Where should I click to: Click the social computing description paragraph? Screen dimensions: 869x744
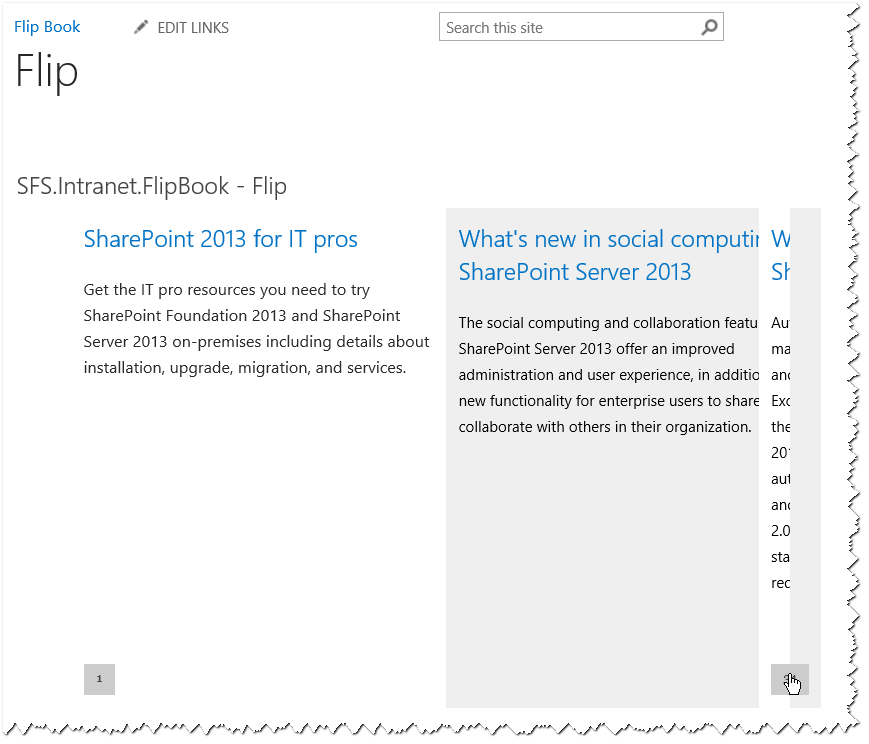pos(609,375)
